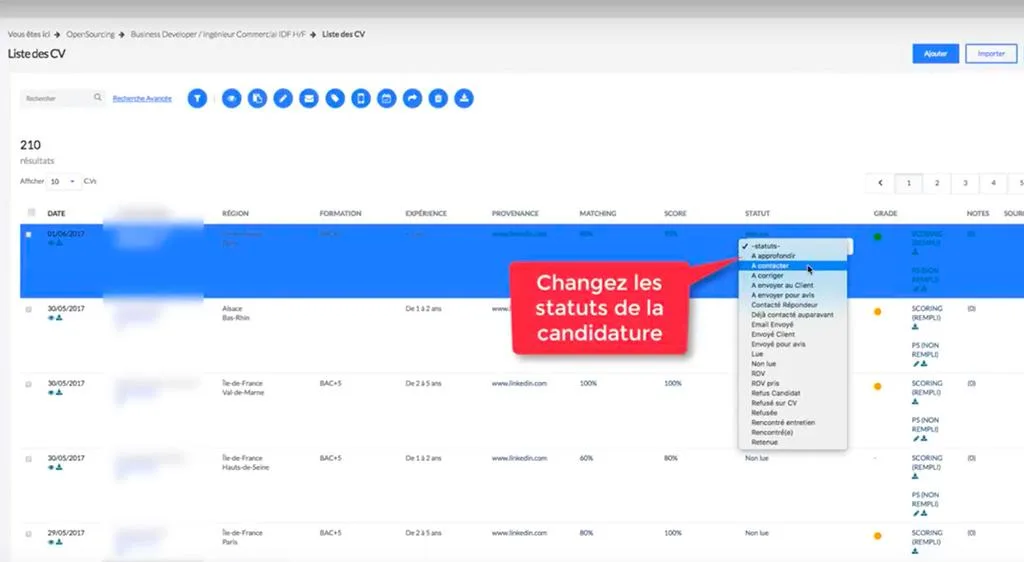Viewport: 1024px width, 562px height.
Task: Choose 'A envoyer au Client' status
Action: coord(793,285)
